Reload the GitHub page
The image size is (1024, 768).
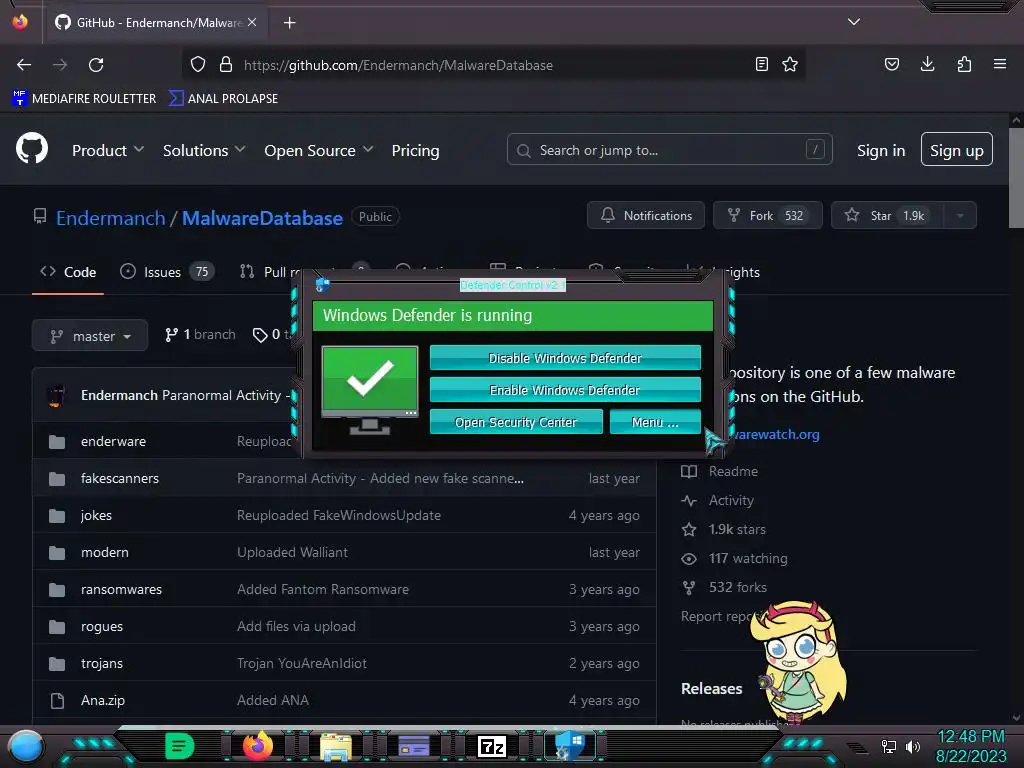tap(96, 65)
